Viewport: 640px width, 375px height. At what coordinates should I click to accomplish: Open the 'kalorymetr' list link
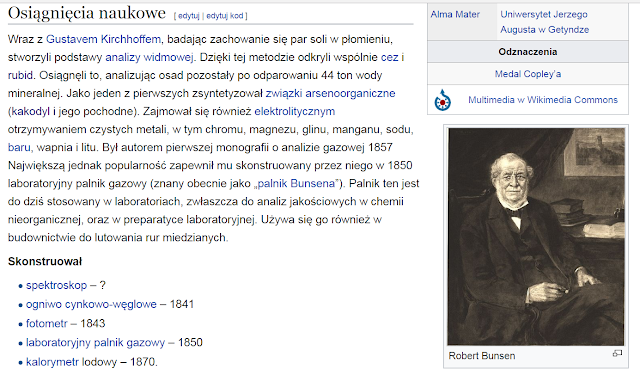click(52, 362)
